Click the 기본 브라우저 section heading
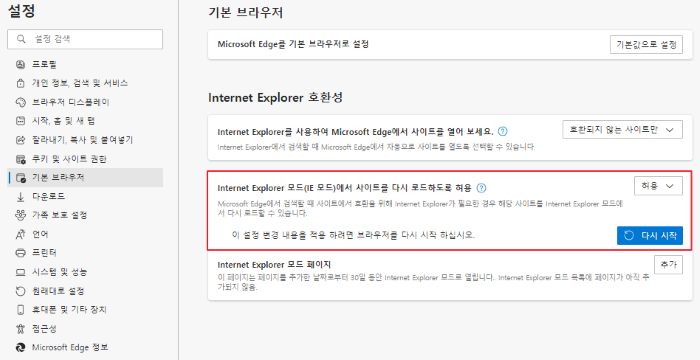The height and width of the screenshot is (360, 700). [x=246, y=13]
